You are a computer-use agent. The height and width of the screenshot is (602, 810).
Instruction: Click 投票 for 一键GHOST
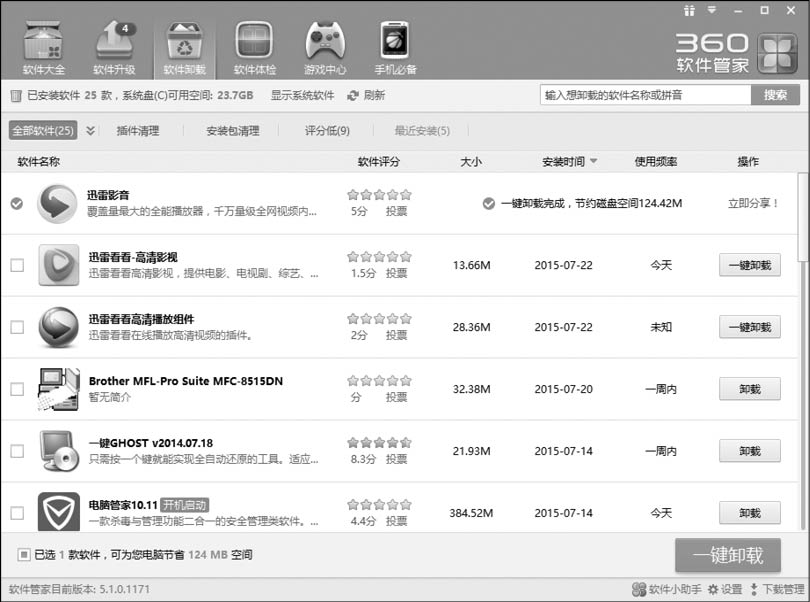pyautogui.click(x=396, y=459)
